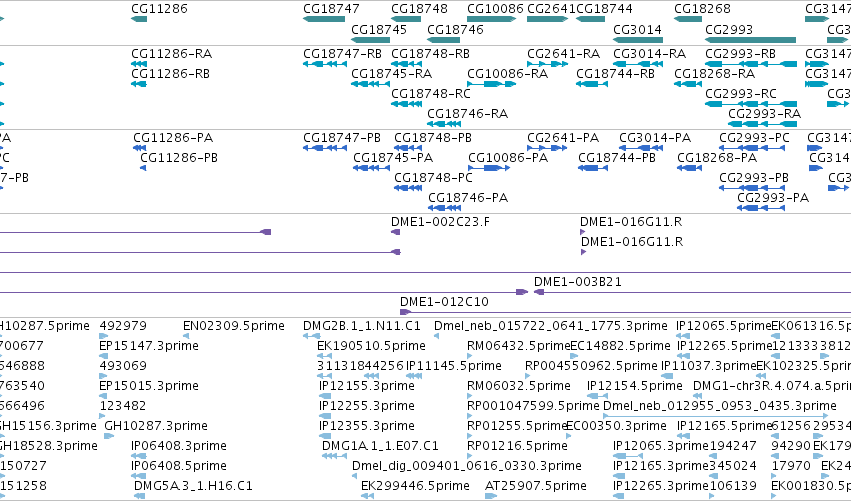Click transcript CG18748-RC label
The height and width of the screenshot is (501, 851).
click(x=431, y=93)
